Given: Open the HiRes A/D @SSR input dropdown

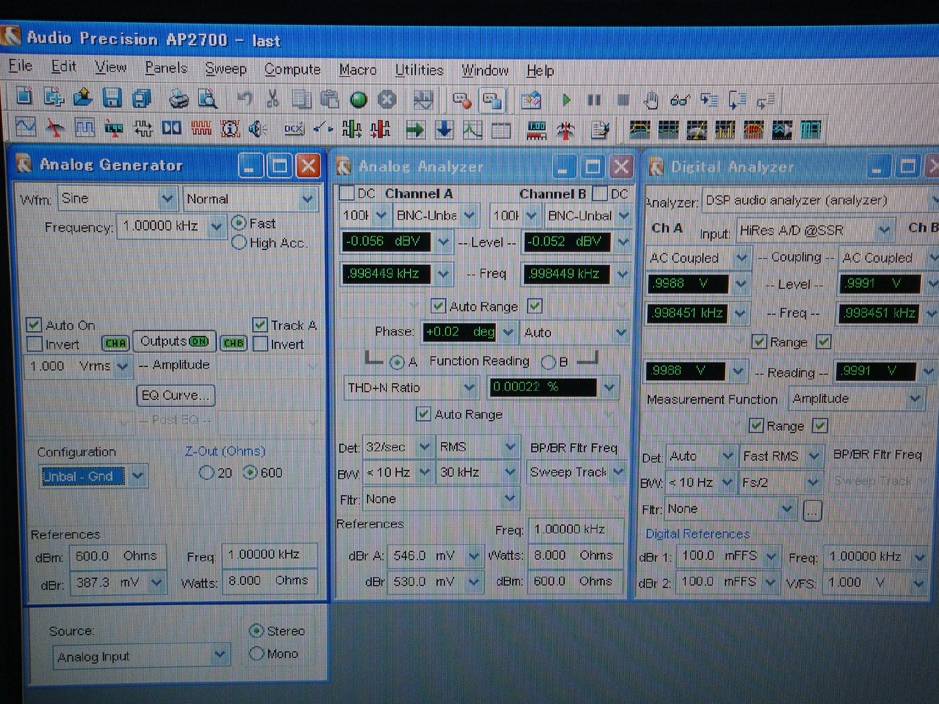Looking at the screenshot, I should click(x=883, y=230).
